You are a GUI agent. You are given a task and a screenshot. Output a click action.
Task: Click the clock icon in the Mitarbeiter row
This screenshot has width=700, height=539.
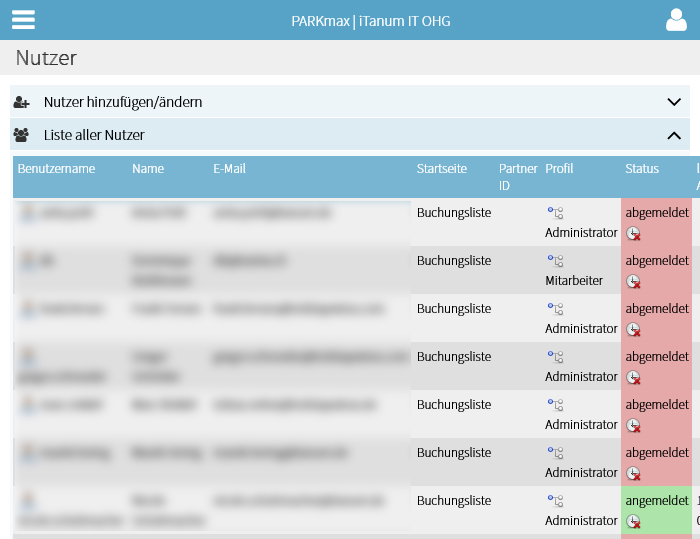point(633,281)
